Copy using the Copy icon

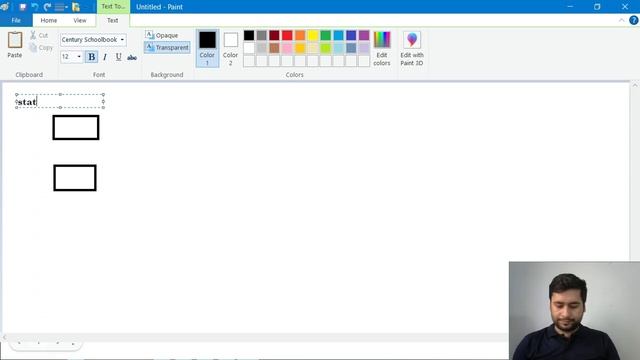[x=33, y=47]
